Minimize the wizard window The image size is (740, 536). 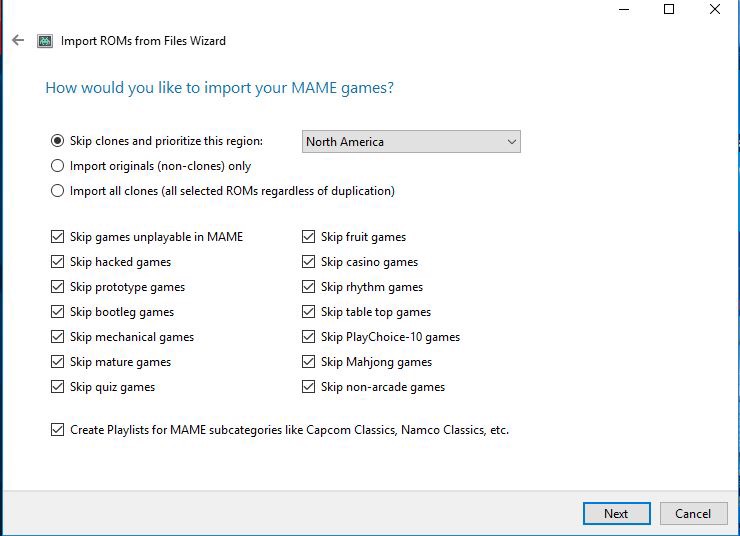(624, 9)
